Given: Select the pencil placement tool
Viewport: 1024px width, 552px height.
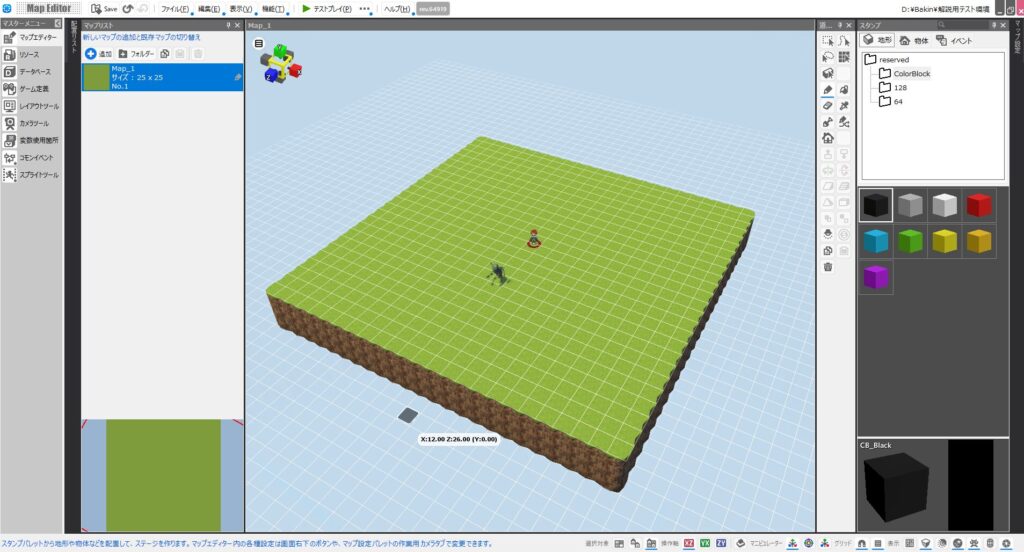Looking at the screenshot, I should 828,89.
